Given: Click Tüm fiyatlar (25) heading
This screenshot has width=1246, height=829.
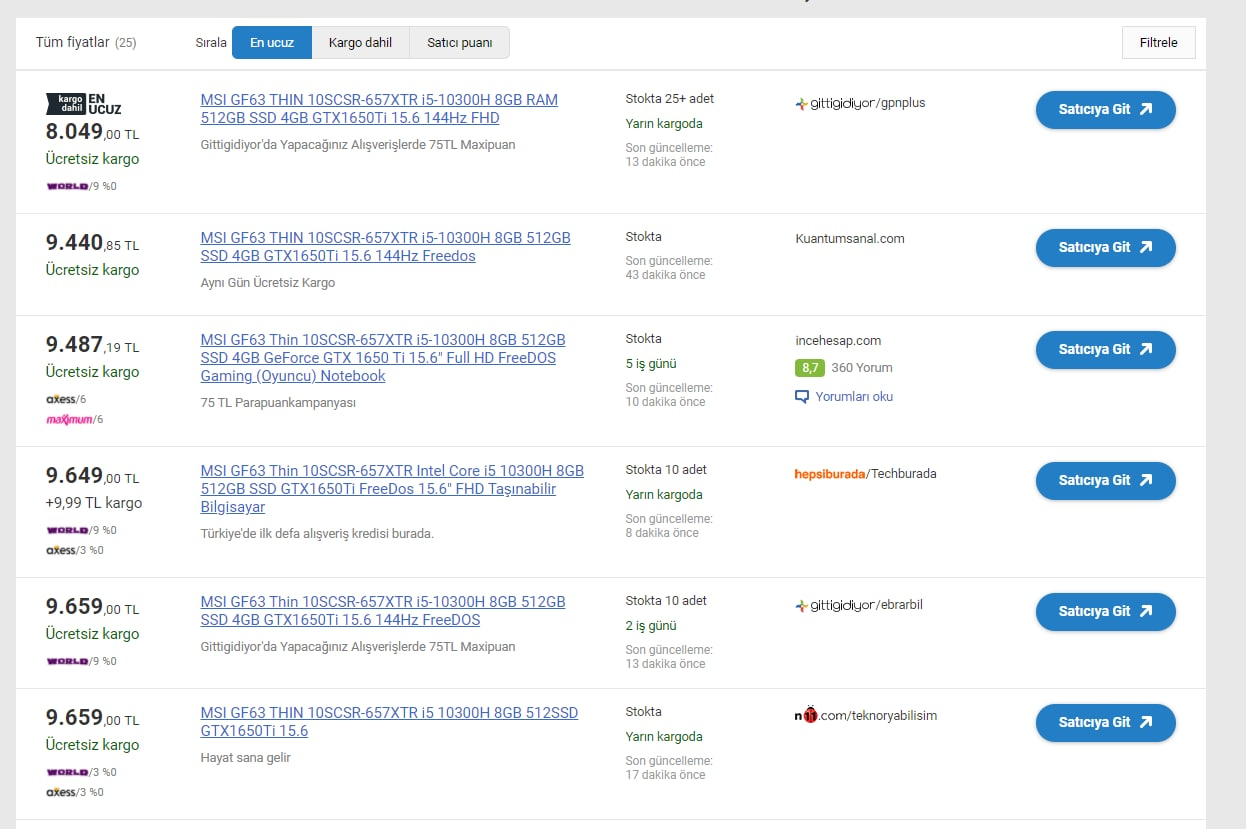Looking at the screenshot, I should [86, 43].
